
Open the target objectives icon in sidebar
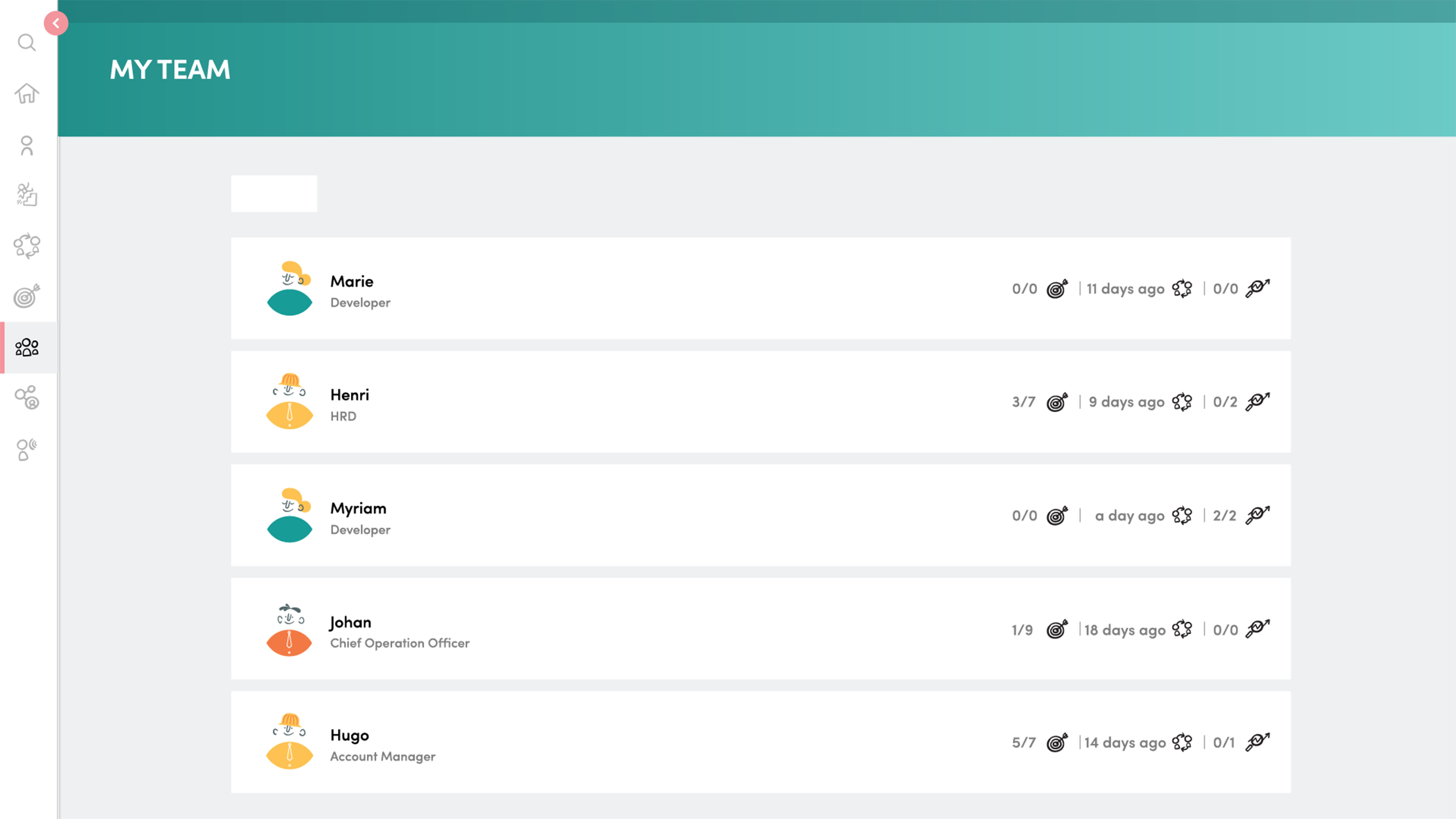click(x=27, y=296)
